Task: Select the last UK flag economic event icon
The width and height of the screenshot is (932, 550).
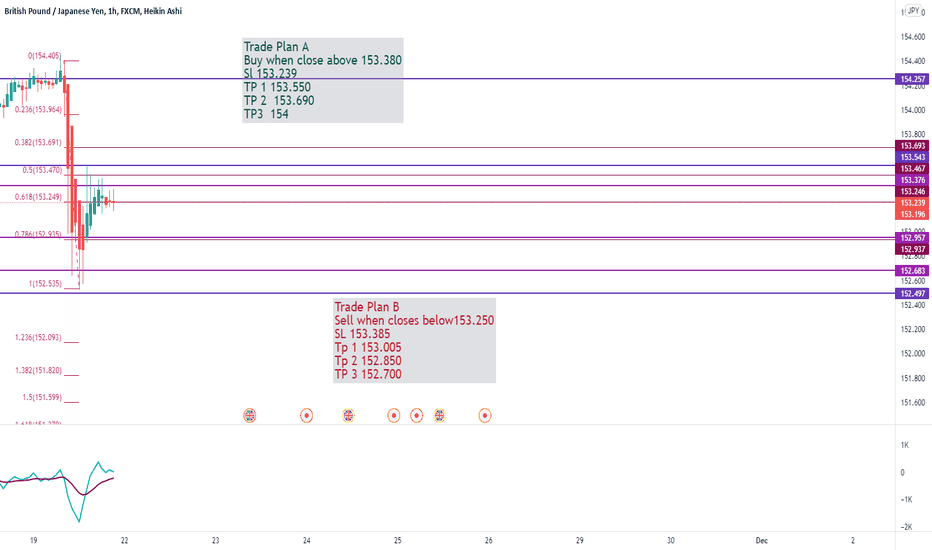Action: [x=439, y=416]
